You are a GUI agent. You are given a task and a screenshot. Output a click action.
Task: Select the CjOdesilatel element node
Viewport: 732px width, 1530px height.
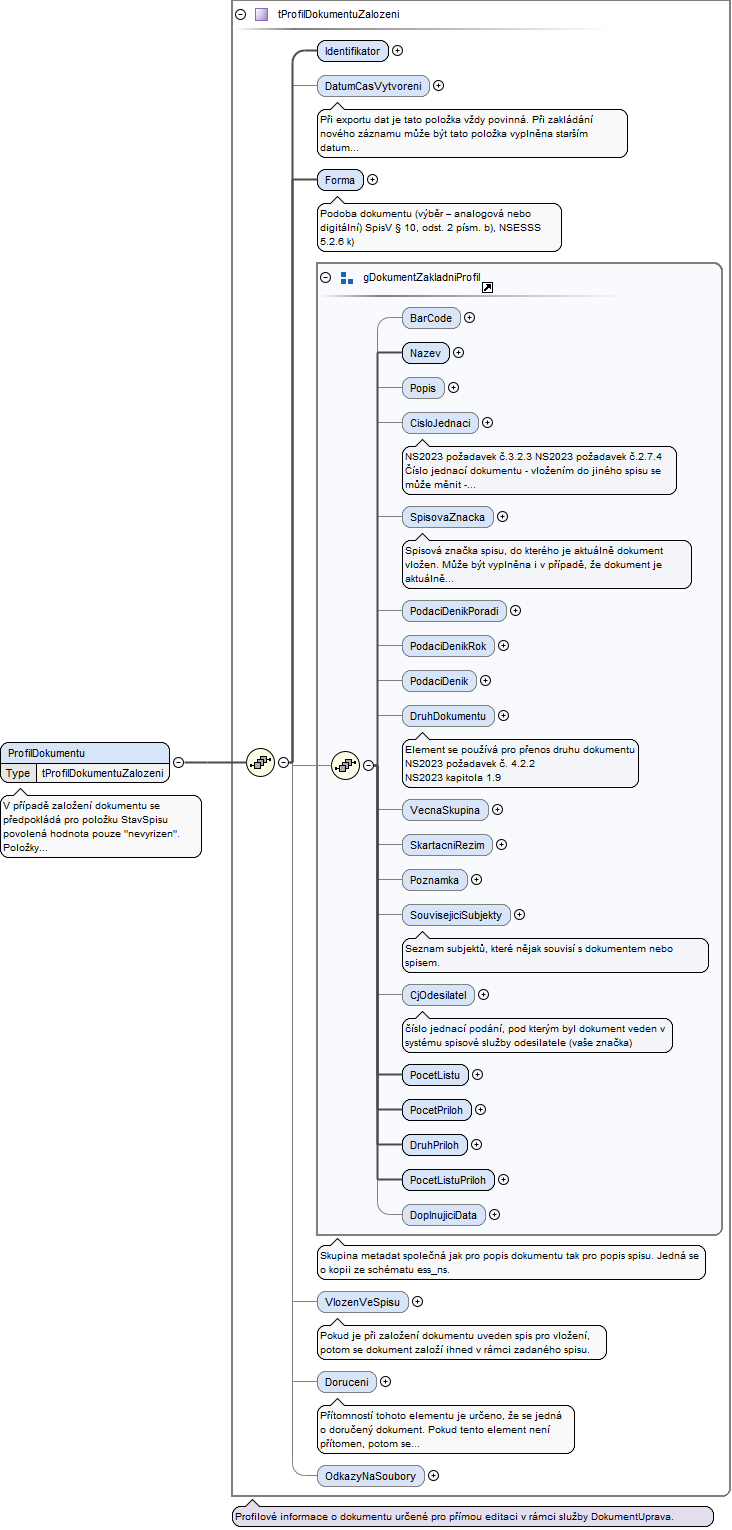point(438,995)
